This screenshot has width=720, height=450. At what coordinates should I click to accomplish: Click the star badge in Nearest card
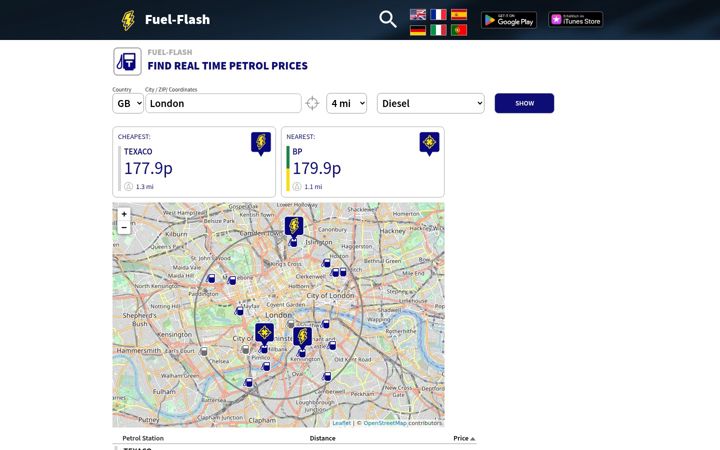tap(429, 144)
